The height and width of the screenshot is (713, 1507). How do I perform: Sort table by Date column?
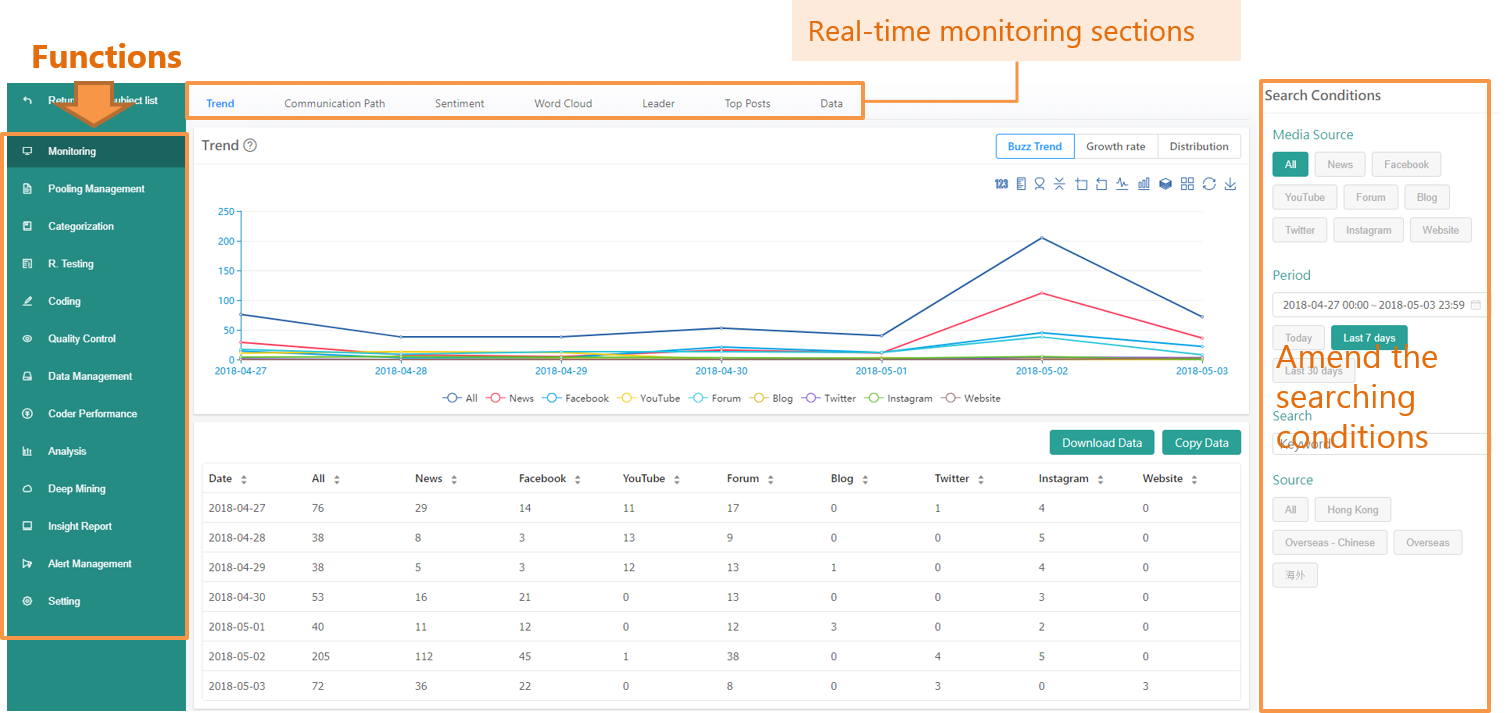[244, 480]
